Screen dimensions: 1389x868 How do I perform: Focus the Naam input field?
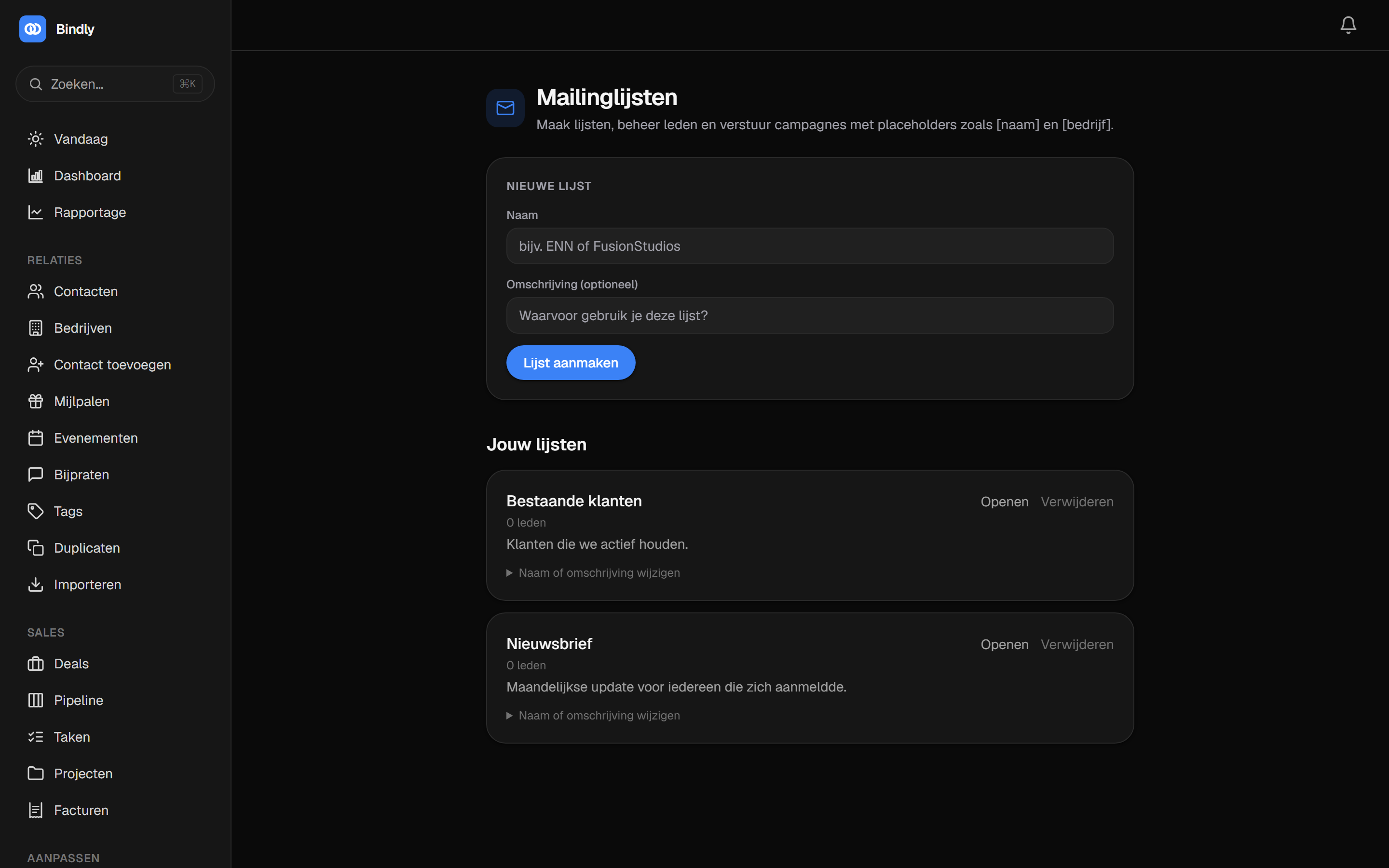click(x=810, y=246)
